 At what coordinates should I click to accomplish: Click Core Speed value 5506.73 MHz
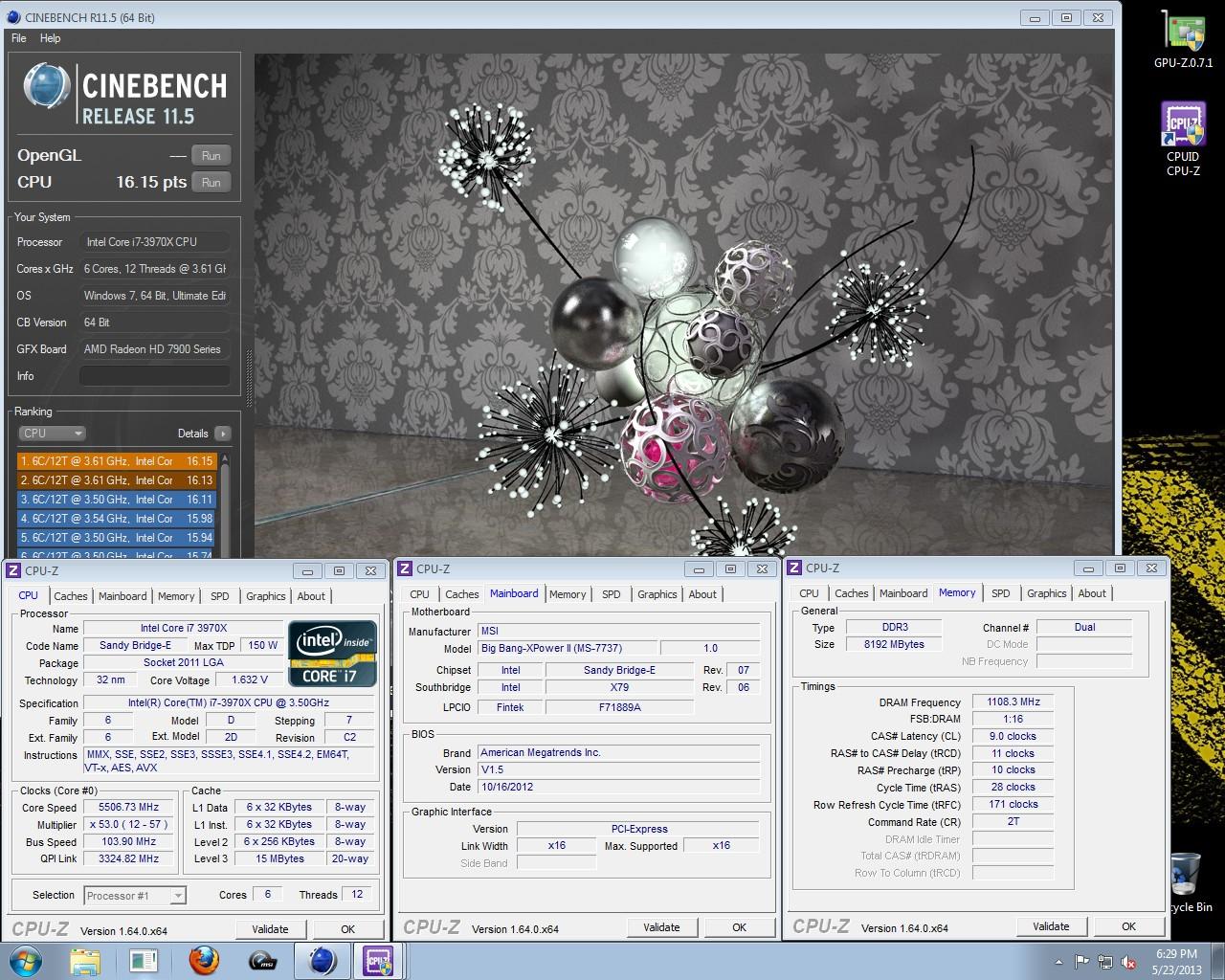(x=129, y=808)
